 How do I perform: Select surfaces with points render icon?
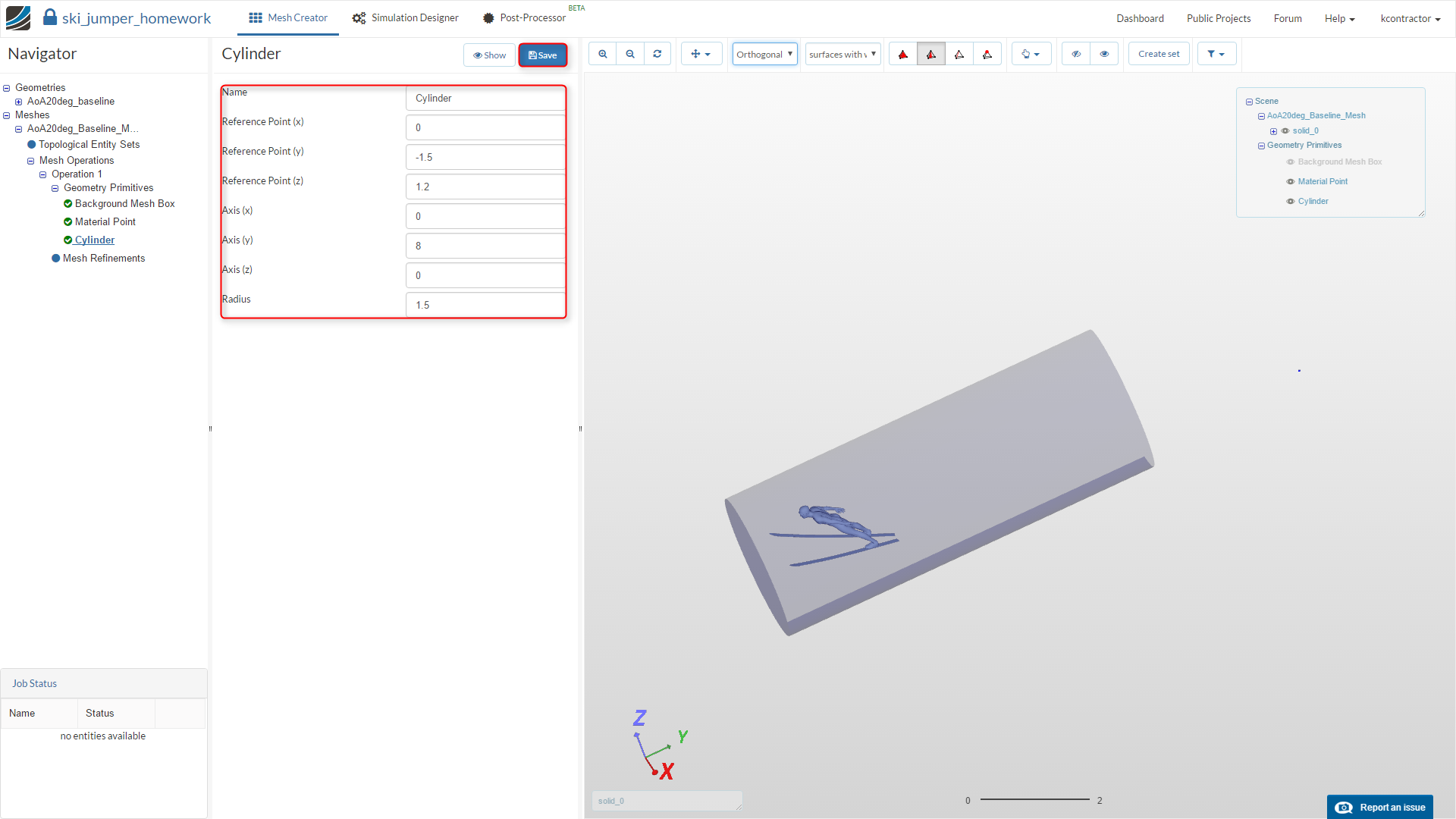(x=987, y=54)
